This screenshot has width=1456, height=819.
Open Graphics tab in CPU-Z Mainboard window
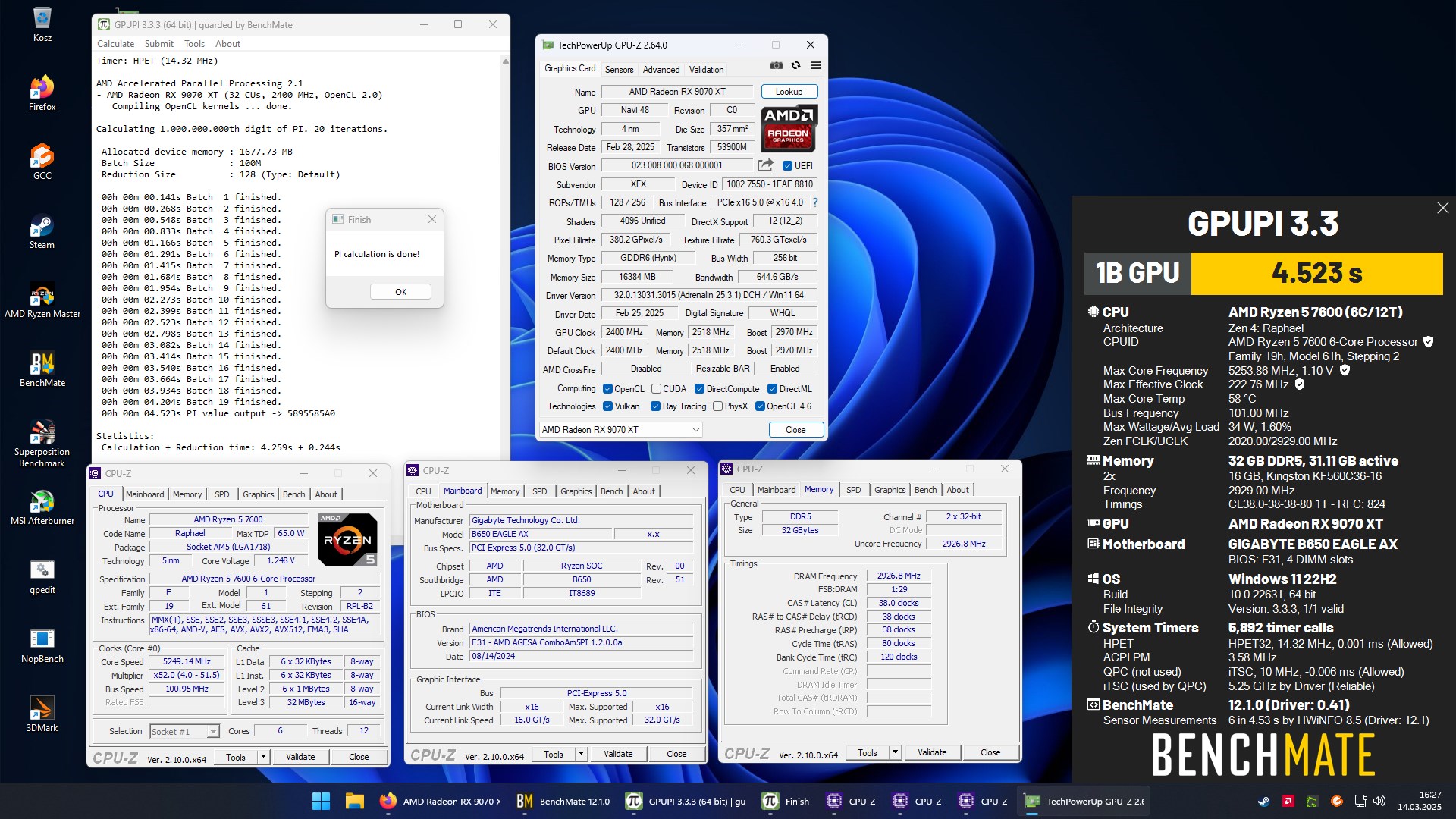pyautogui.click(x=576, y=491)
